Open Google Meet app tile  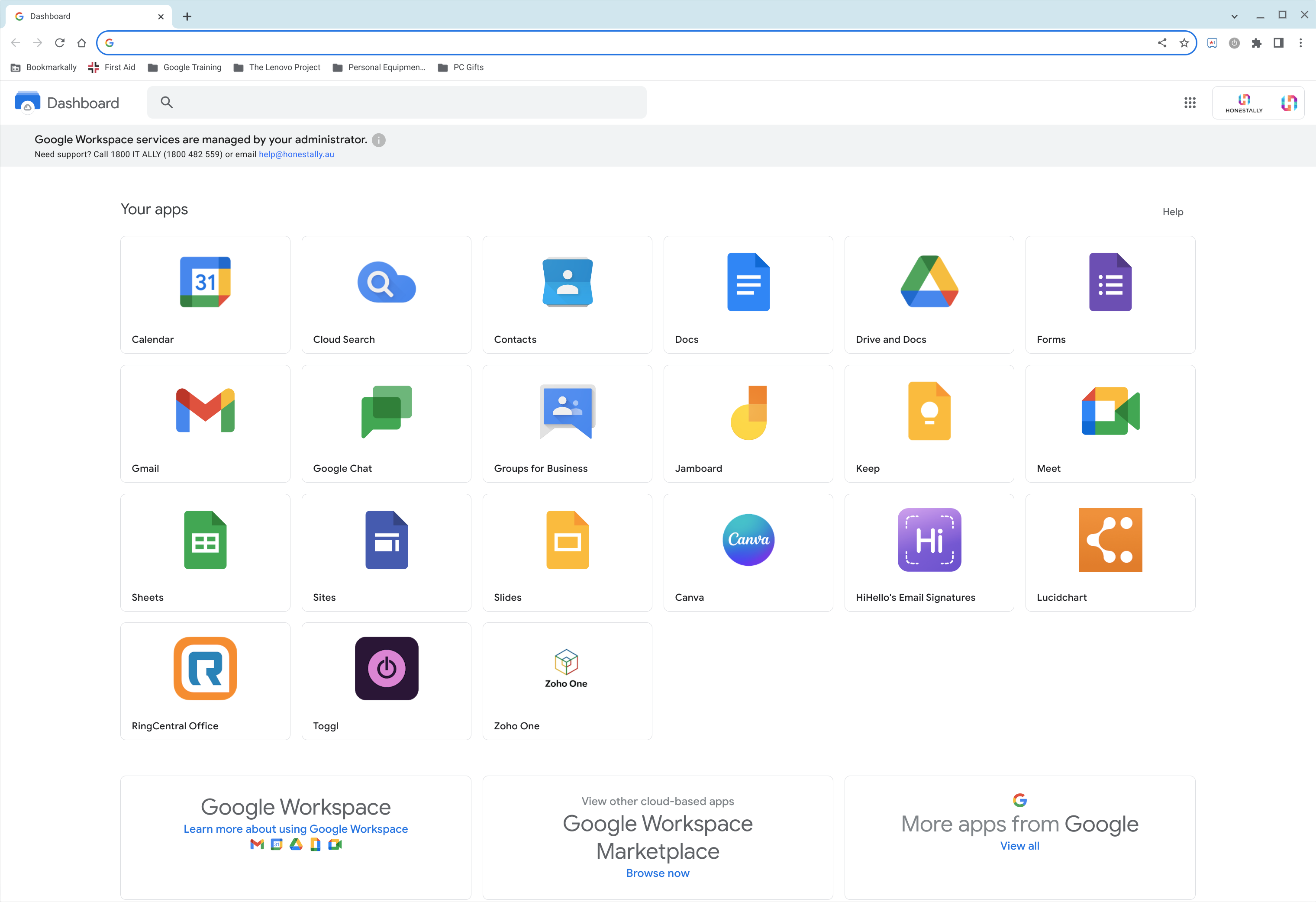pos(1110,423)
